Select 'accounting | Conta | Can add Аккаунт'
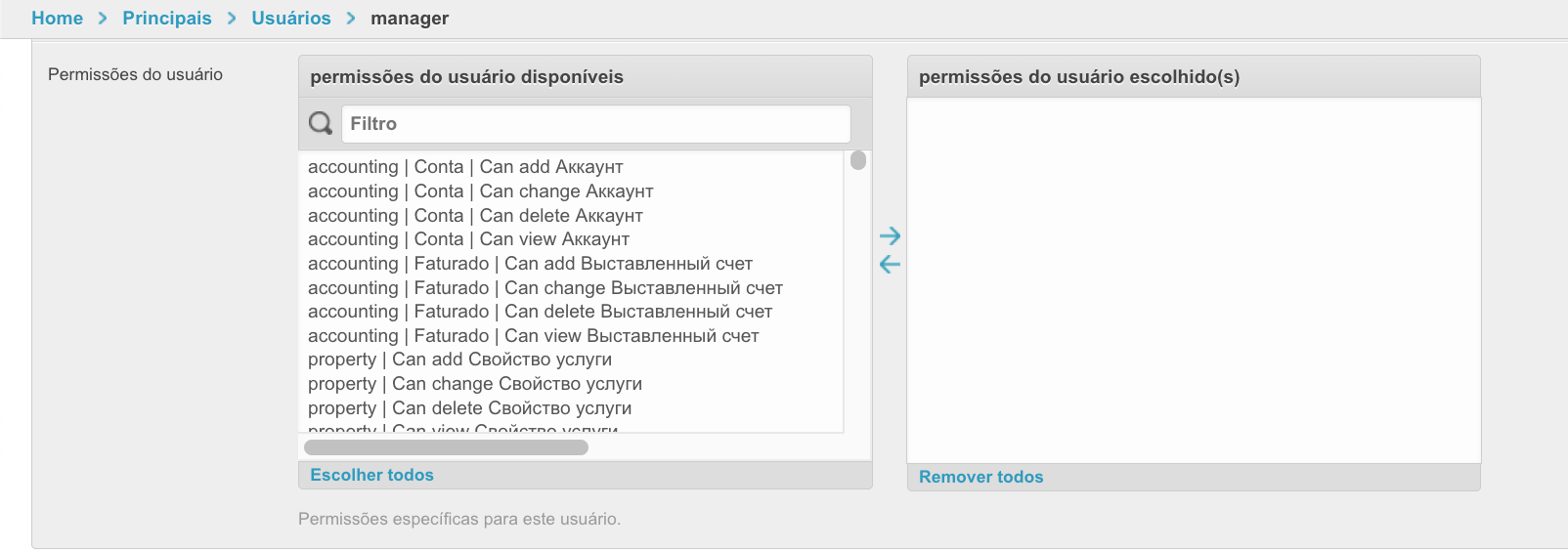 (x=465, y=167)
